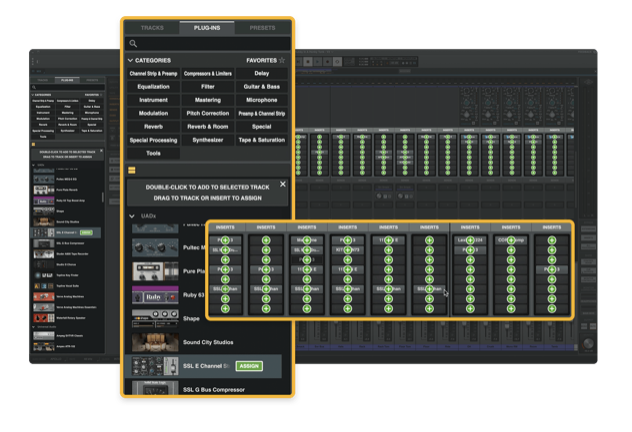The height and width of the screenshot is (432, 632).
Task: Filter by Compressors & Limiters category
Action: pyautogui.click(x=208, y=73)
